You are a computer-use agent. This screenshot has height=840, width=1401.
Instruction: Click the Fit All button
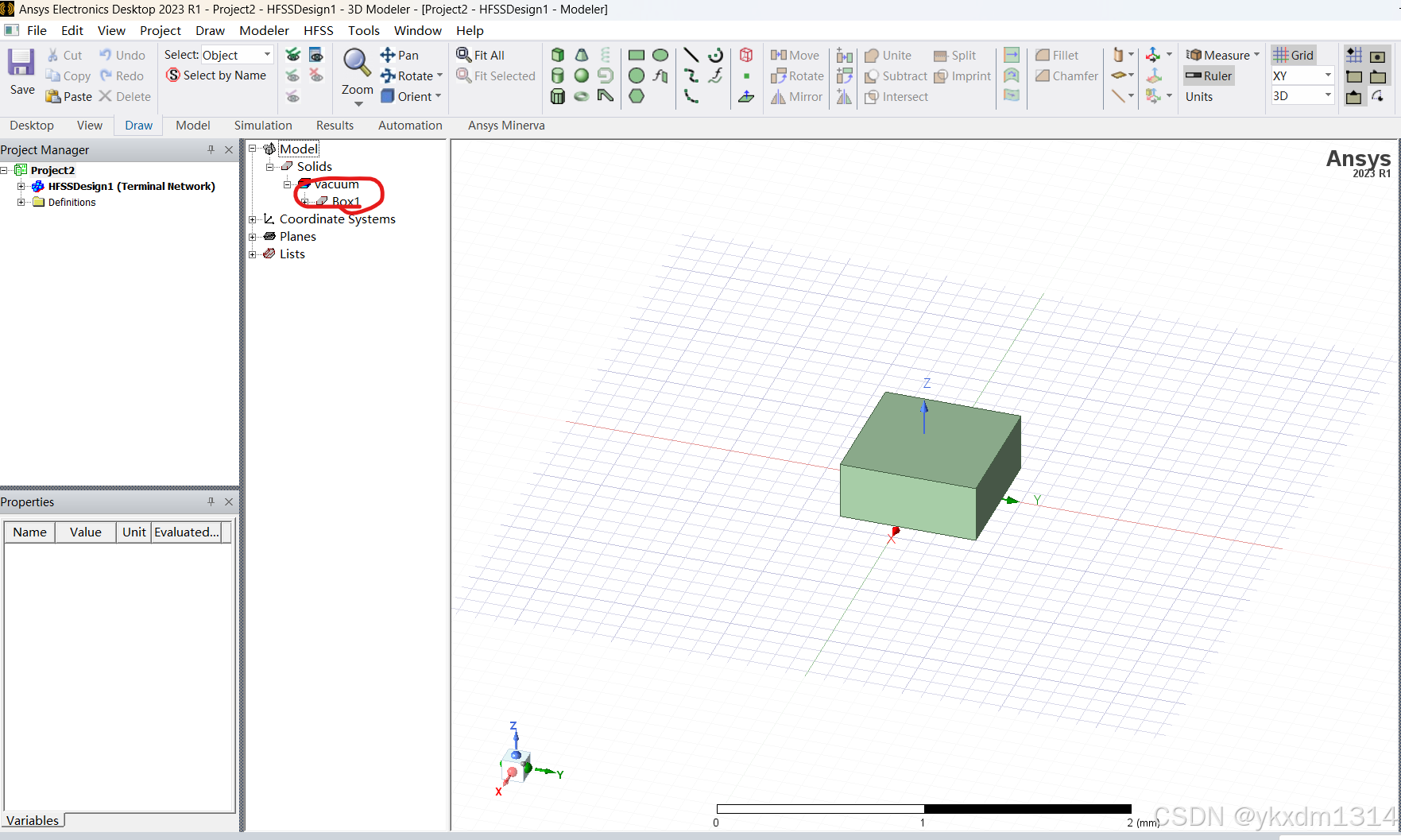[x=481, y=55]
